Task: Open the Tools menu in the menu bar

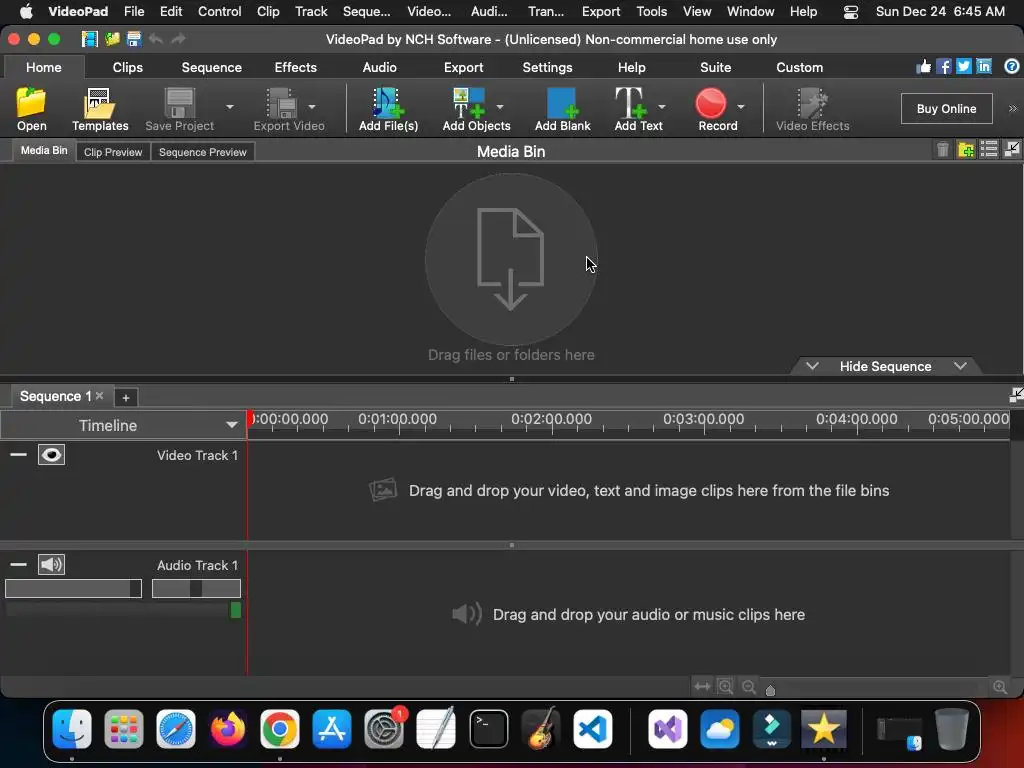Action: [651, 12]
